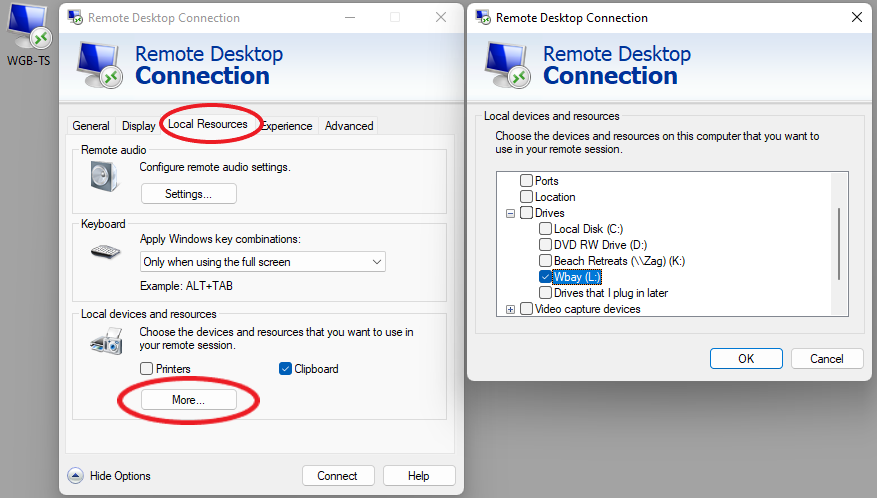Check the Location checkbox
Viewport: 877px width, 498px height.
526,196
